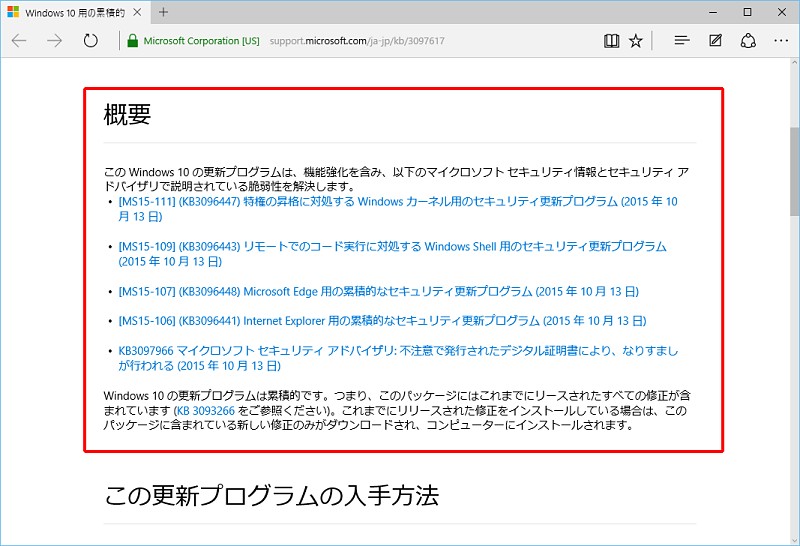The width and height of the screenshot is (800, 546).
Task: Open MS15-109 KB3096443 Windows Shell update link
Action: point(392,254)
